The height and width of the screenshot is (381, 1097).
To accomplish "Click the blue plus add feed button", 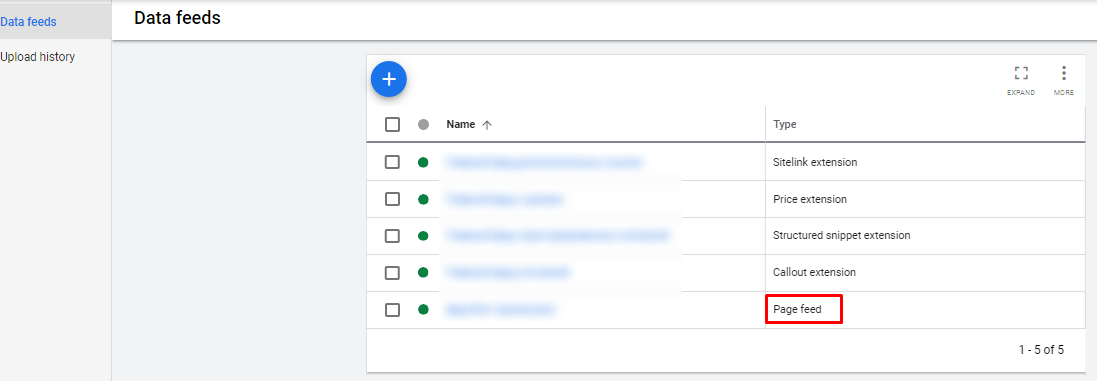I will tap(388, 80).
